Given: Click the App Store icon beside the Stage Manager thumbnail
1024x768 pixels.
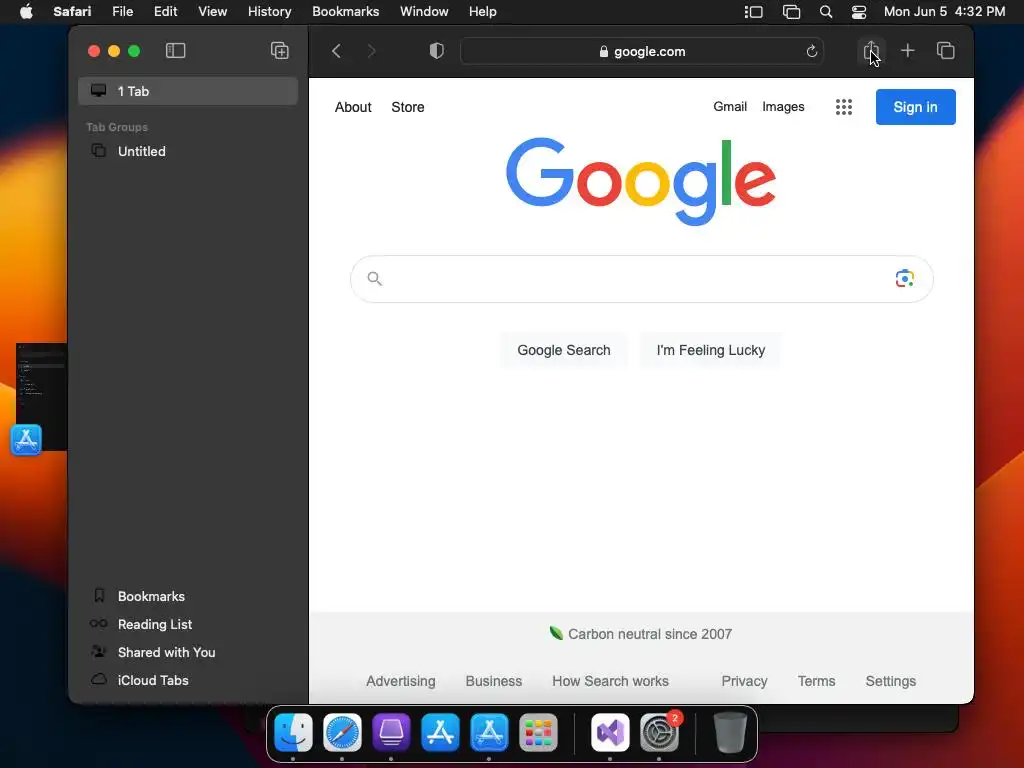Looking at the screenshot, I should pyautogui.click(x=26, y=440).
